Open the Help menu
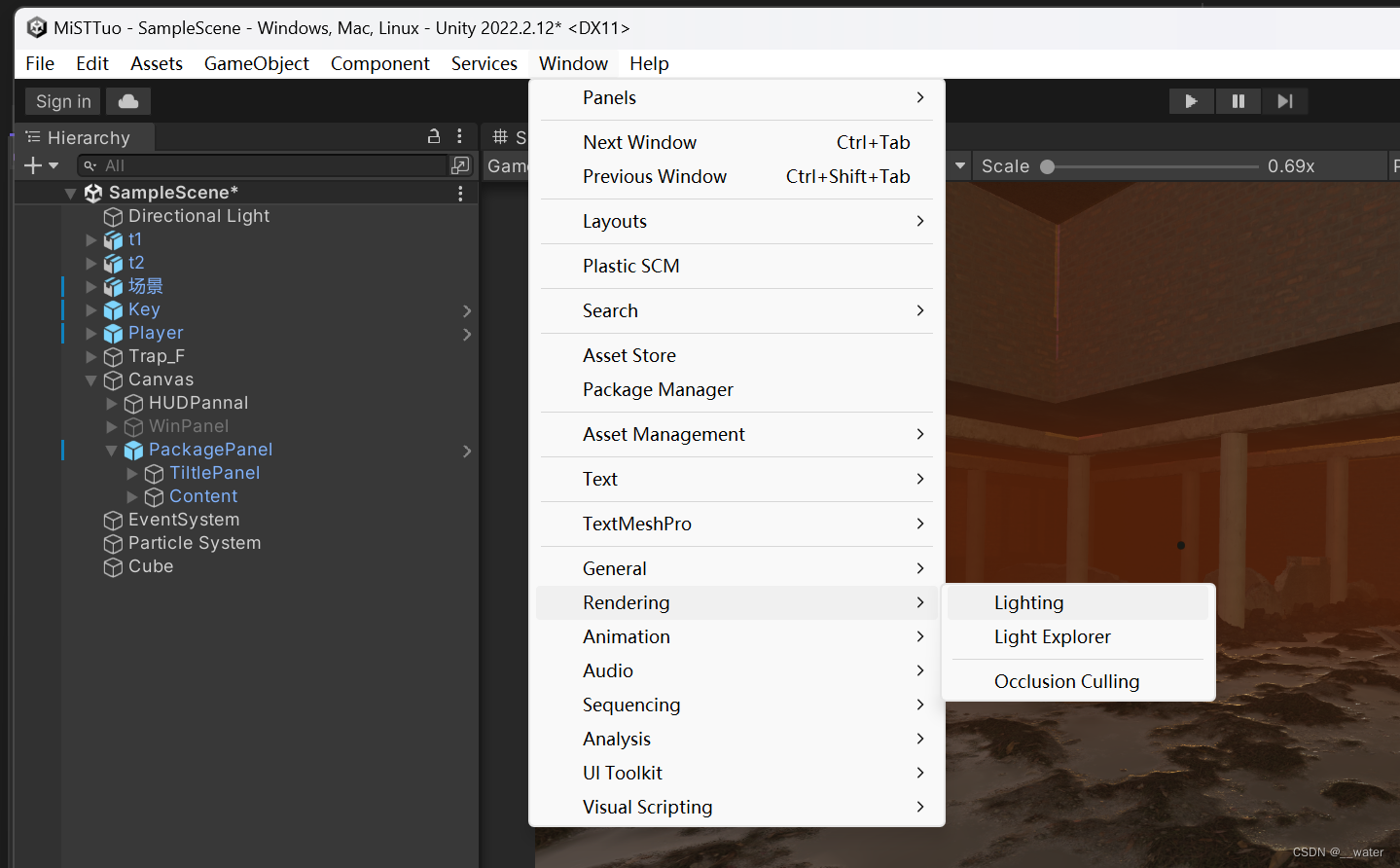The image size is (1400, 868). pyautogui.click(x=649, y=63)
